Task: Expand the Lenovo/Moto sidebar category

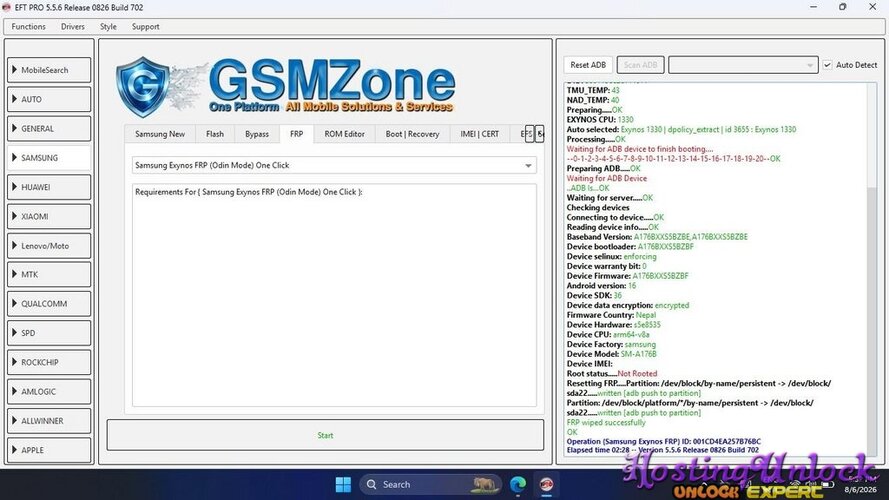Action: click(x=49, y=246)
